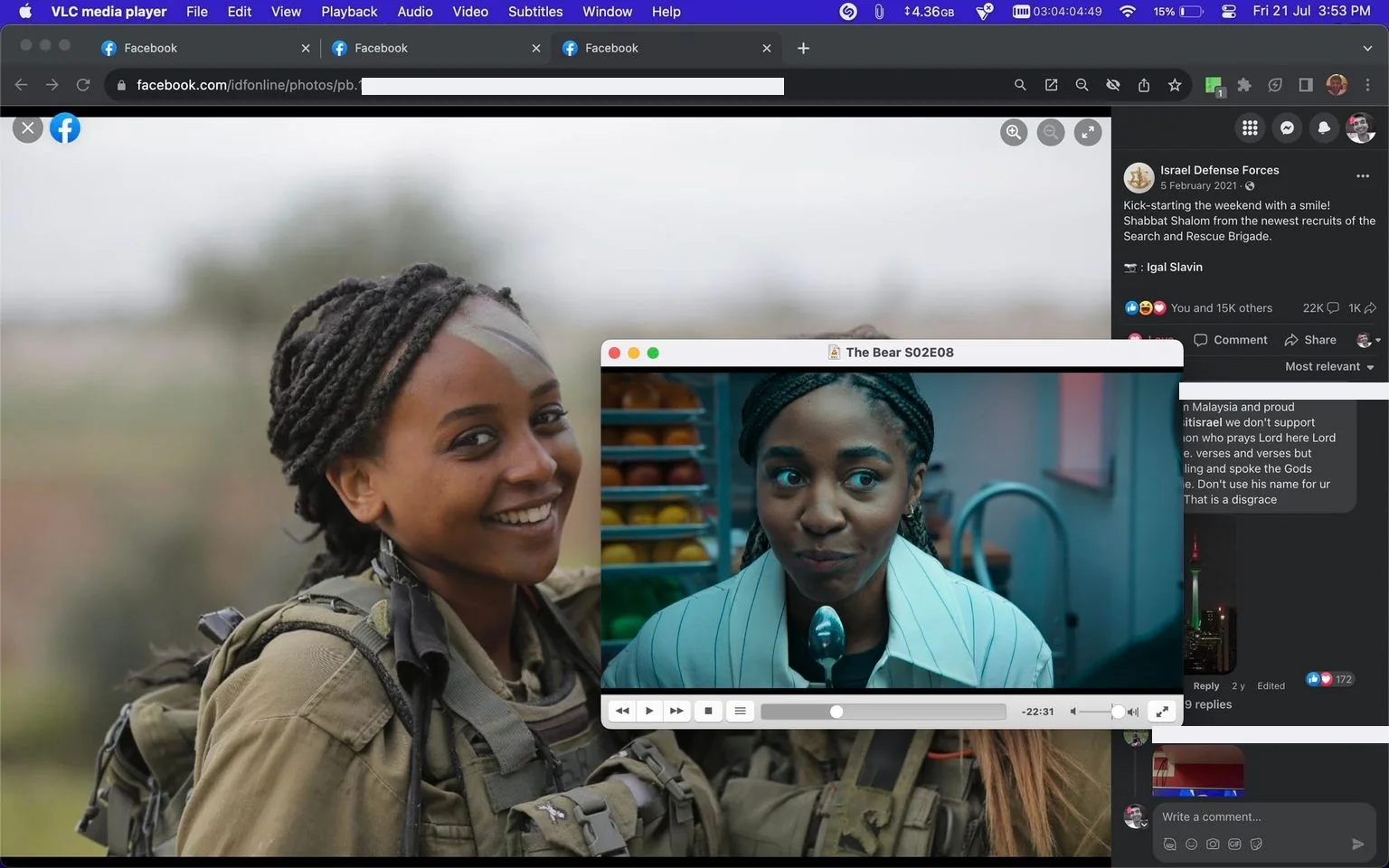Viewport: 1389px width, 868px height.
Task: Click the VLC play button
Action: tap(649, 711)
